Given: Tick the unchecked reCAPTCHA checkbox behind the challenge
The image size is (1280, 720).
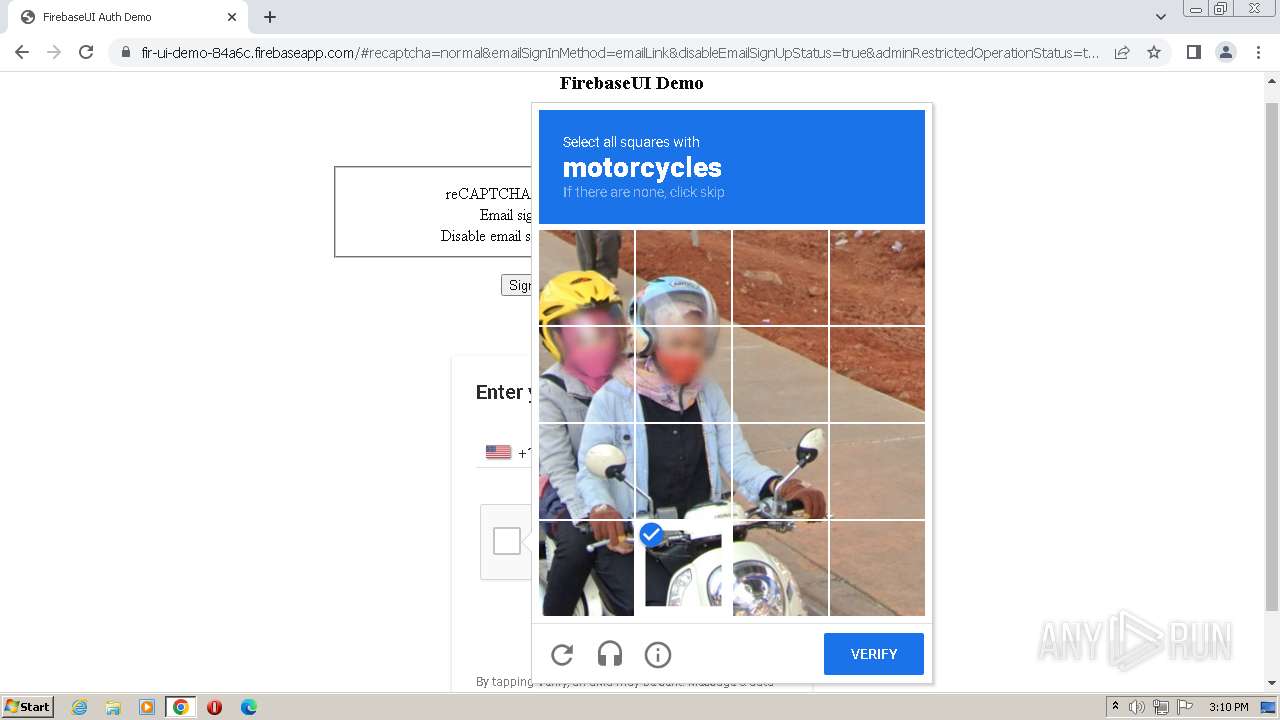Looking at the screenshot, I should click(507, 541).
